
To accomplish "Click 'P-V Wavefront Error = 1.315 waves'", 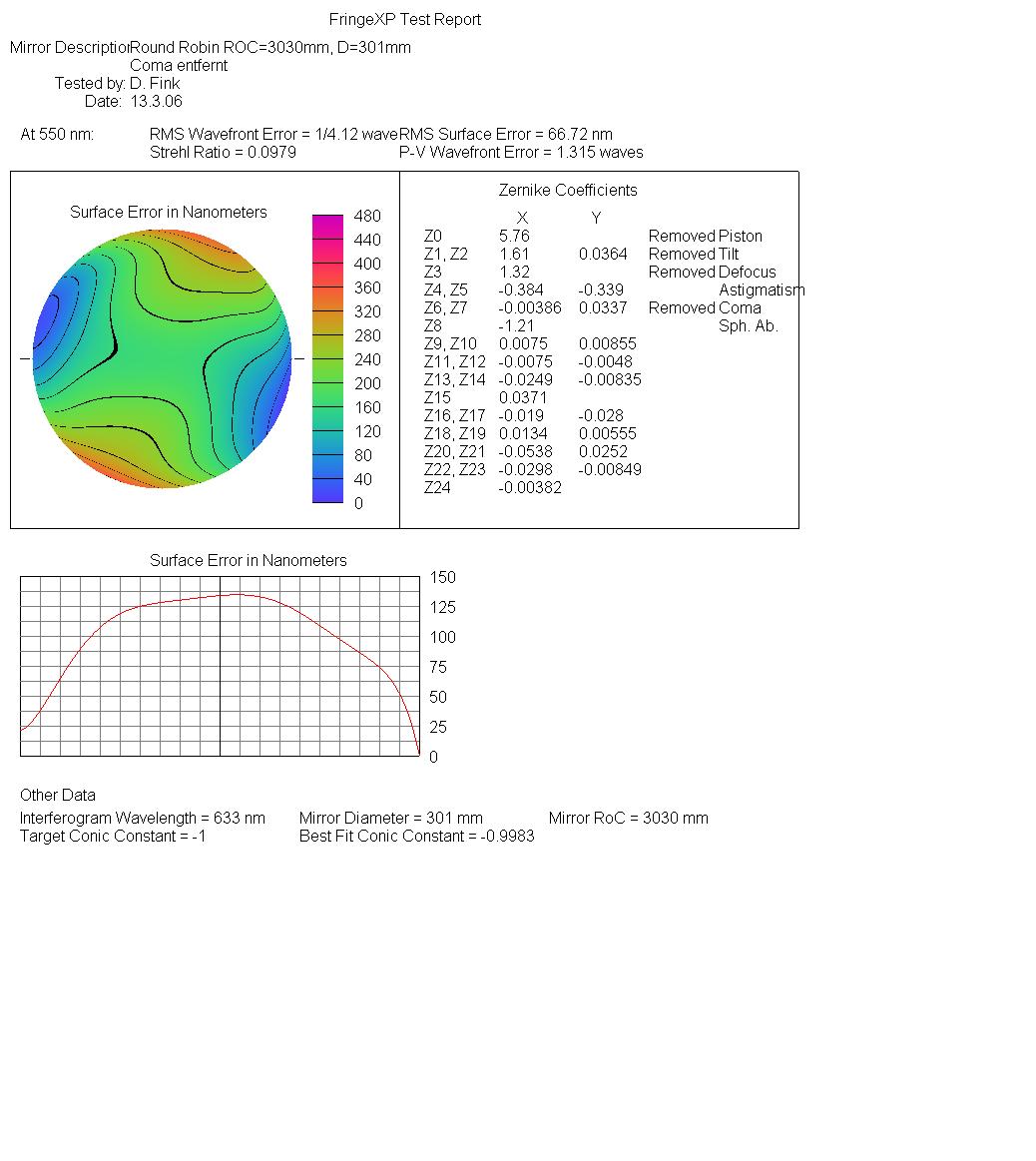I will pos(521,153).
